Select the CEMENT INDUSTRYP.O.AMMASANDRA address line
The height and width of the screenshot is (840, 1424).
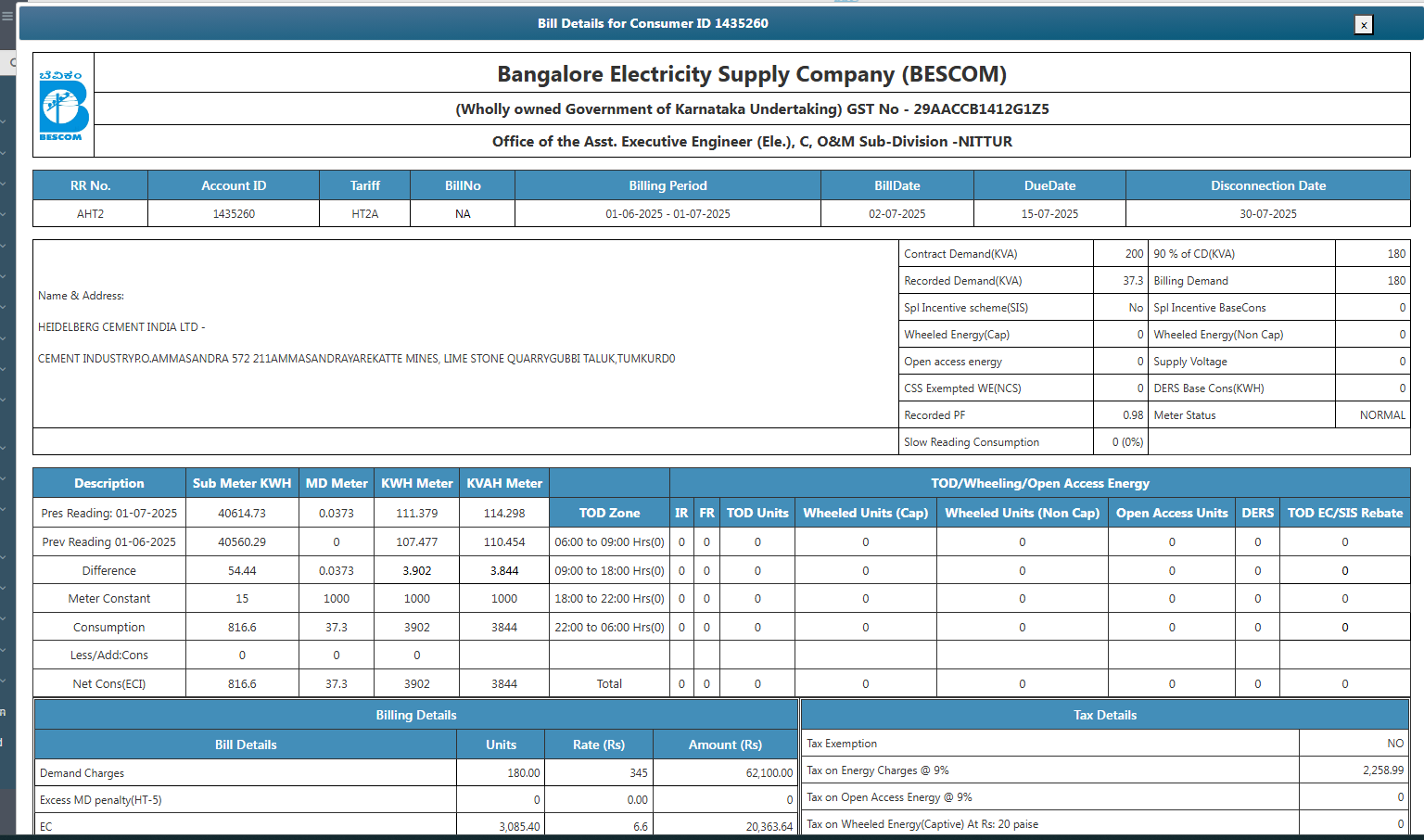pyautogui.click(x=356, y=359)
